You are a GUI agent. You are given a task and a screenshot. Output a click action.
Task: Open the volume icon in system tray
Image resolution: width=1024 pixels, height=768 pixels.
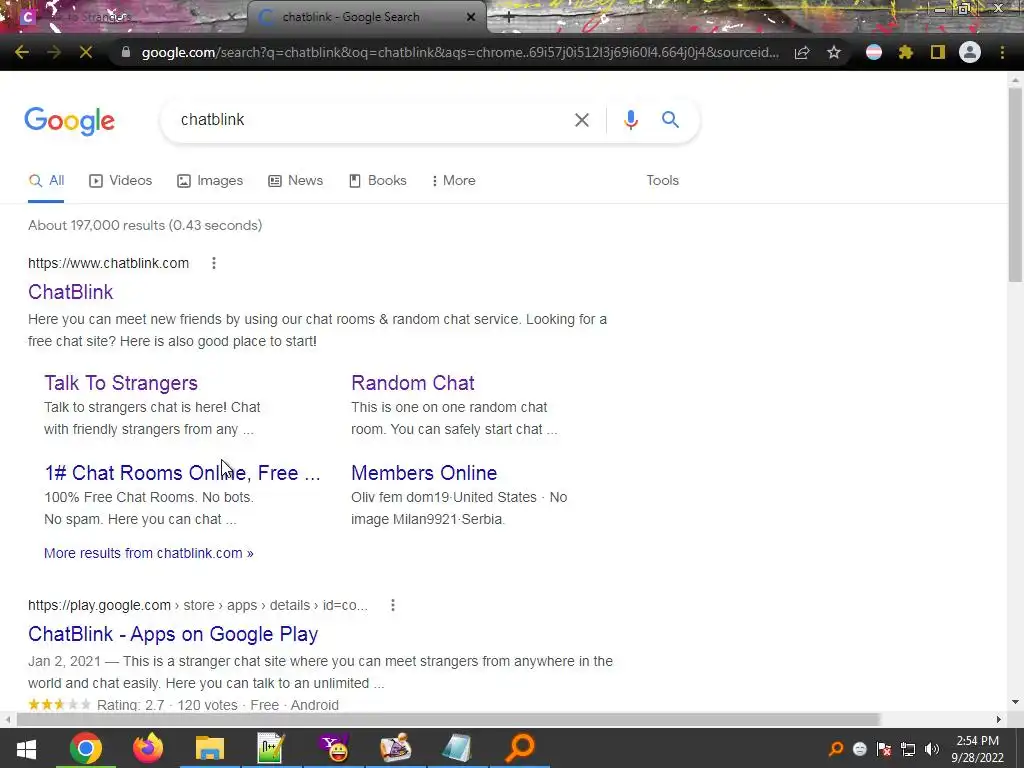932,749
